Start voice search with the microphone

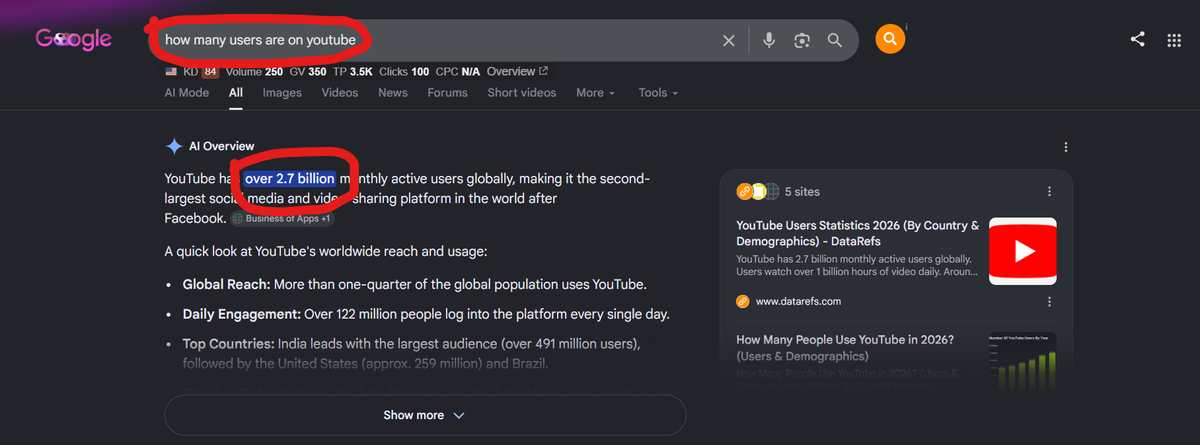pyautogui.click(x=769, y=40)
